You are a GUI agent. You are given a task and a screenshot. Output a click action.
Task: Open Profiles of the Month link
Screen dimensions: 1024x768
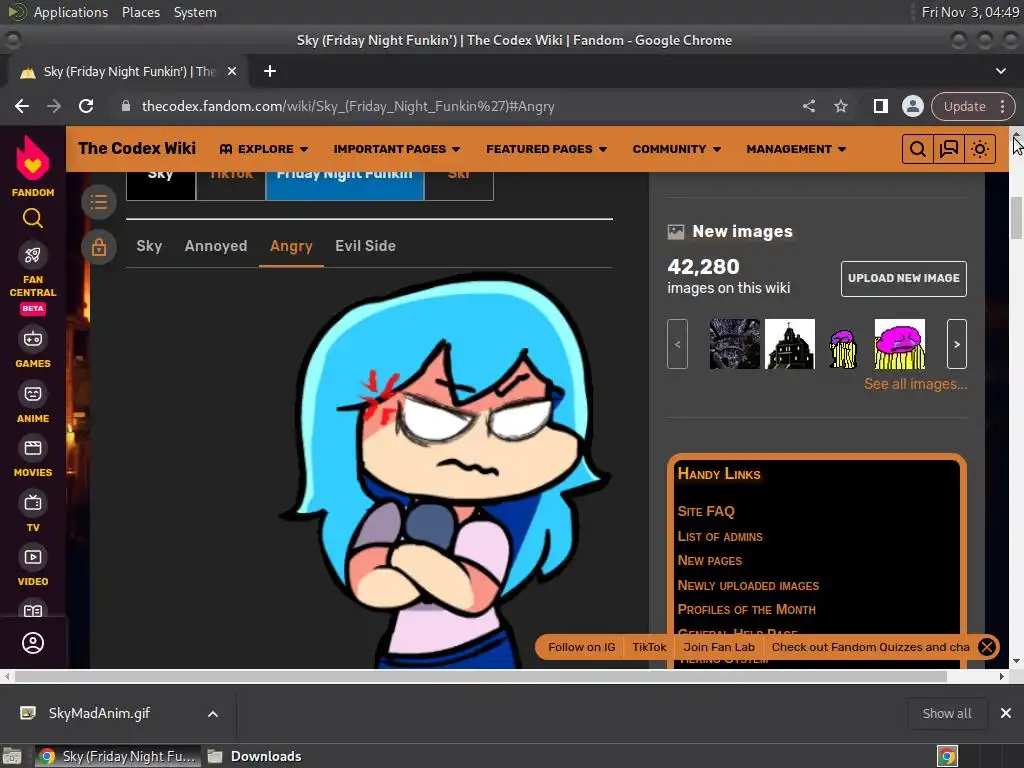[746, 610]
